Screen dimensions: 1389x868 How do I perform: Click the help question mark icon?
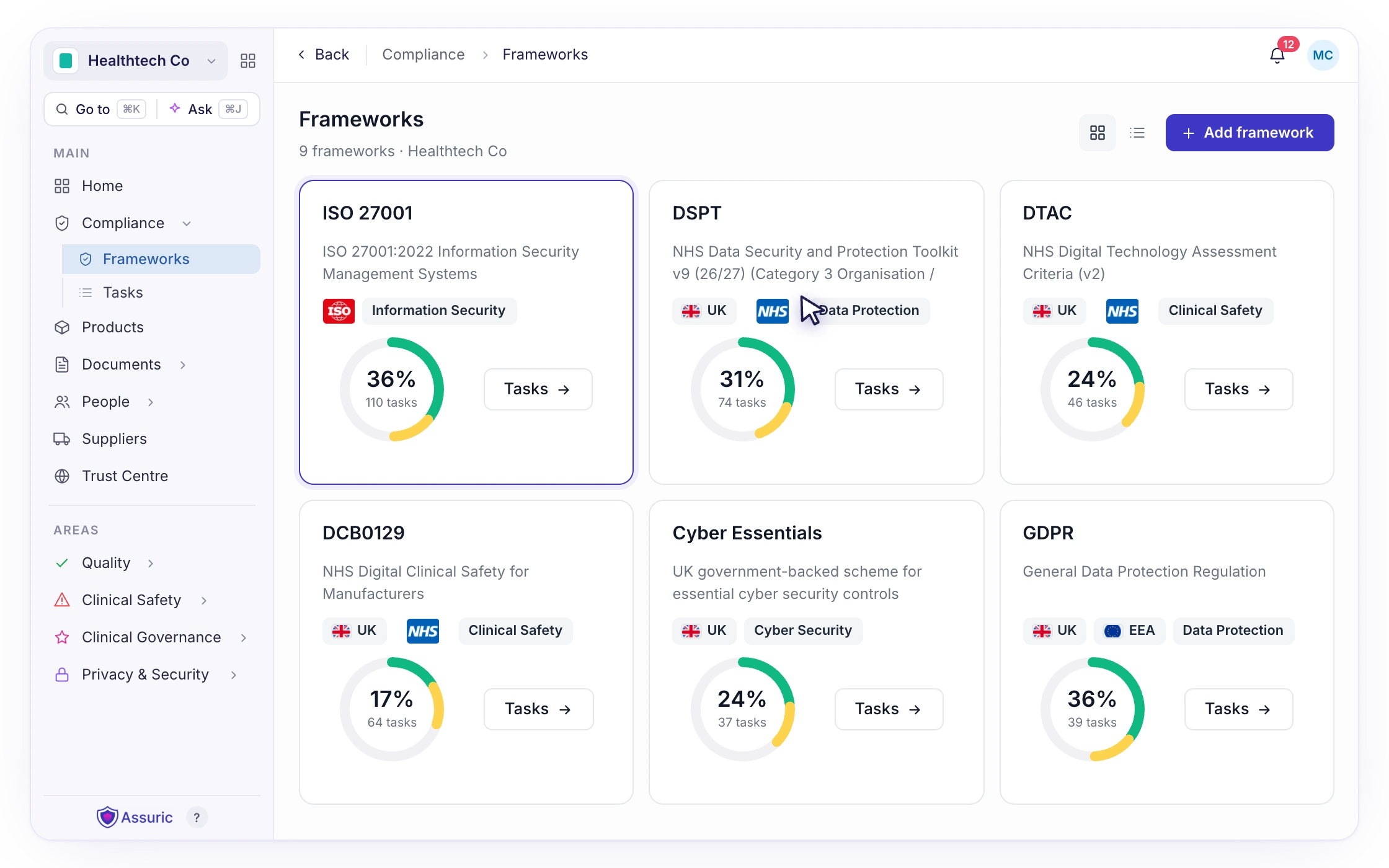[x=197, y=818]
